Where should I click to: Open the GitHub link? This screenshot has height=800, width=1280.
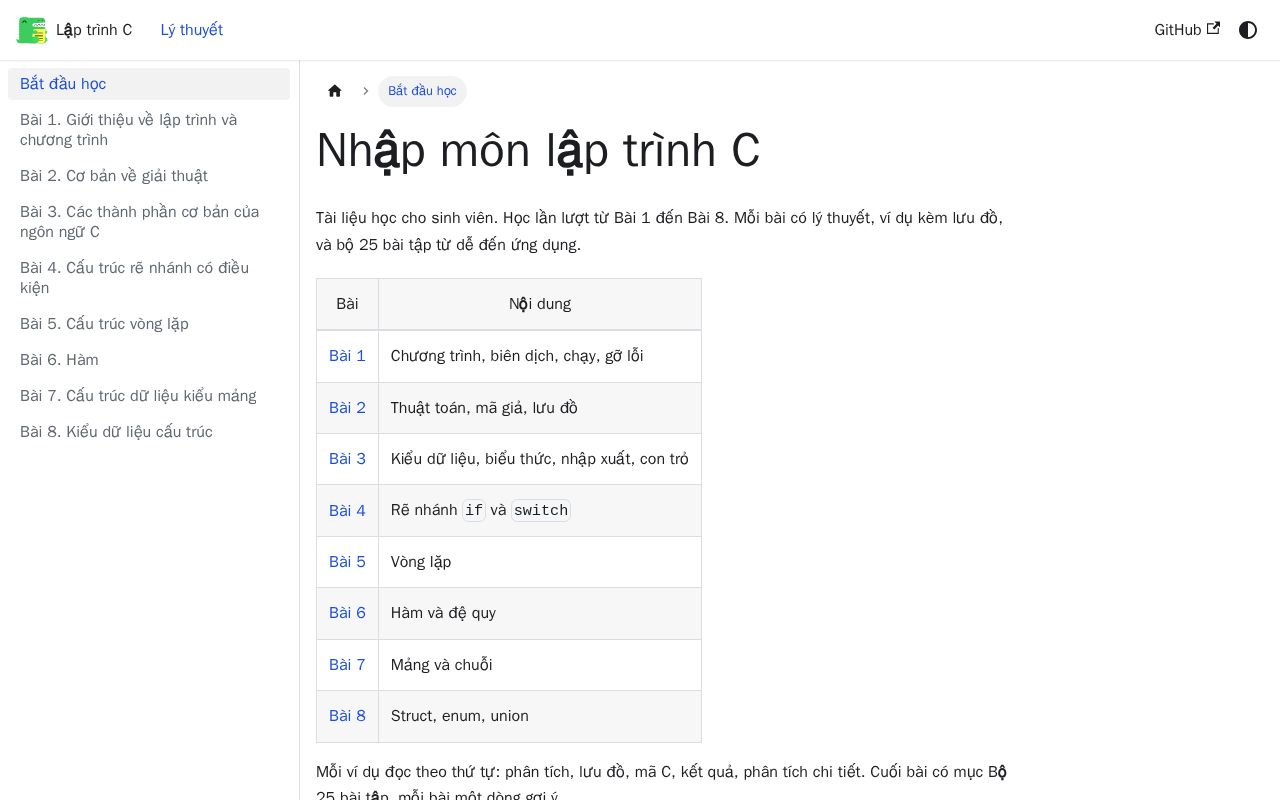point(1187,30)
